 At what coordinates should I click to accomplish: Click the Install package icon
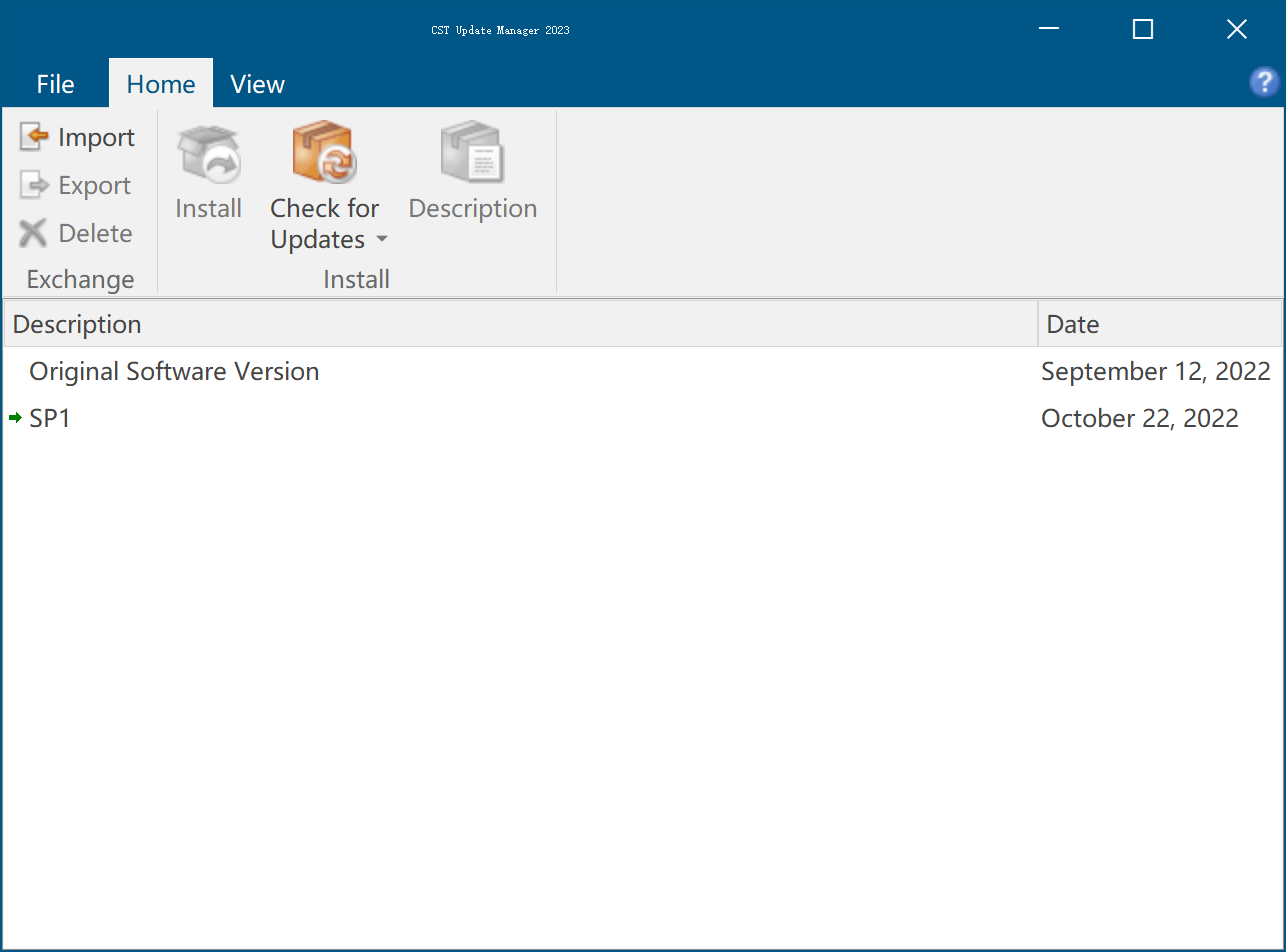(x=208, y=153)
